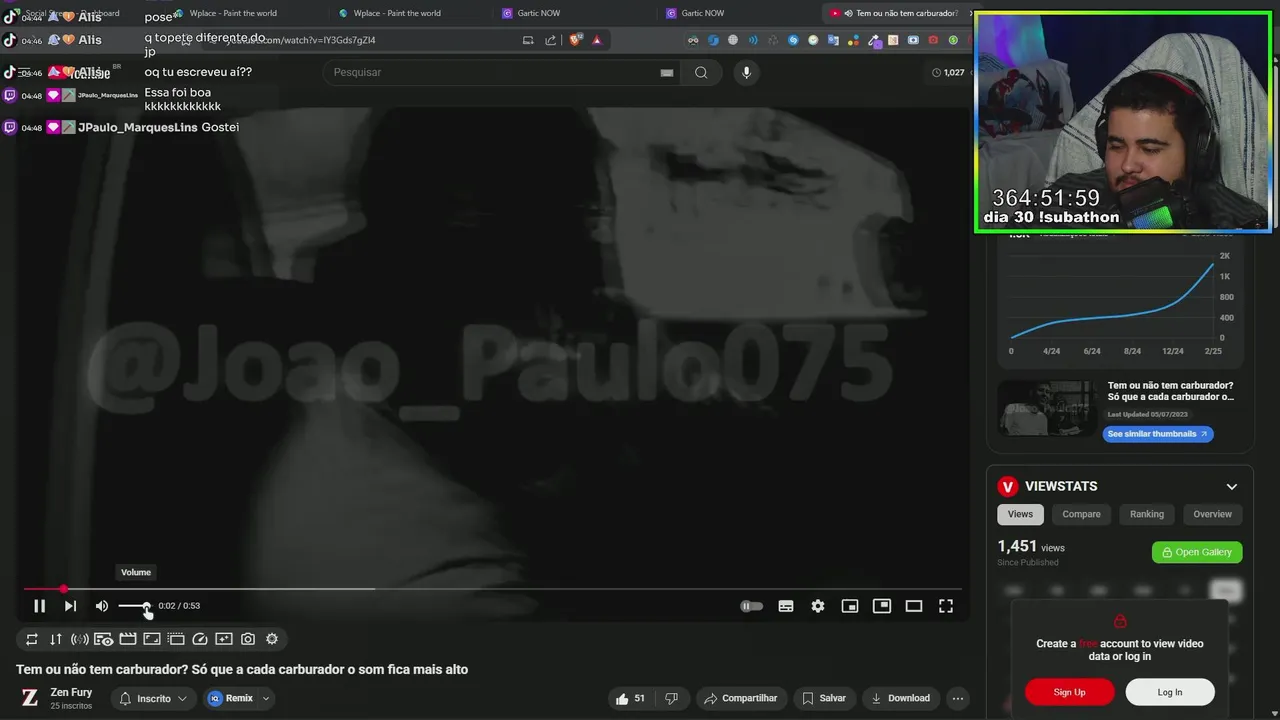Take a screenshot with the camera icon
This screenshot has width=1280, height=720.
click(248, 639)
